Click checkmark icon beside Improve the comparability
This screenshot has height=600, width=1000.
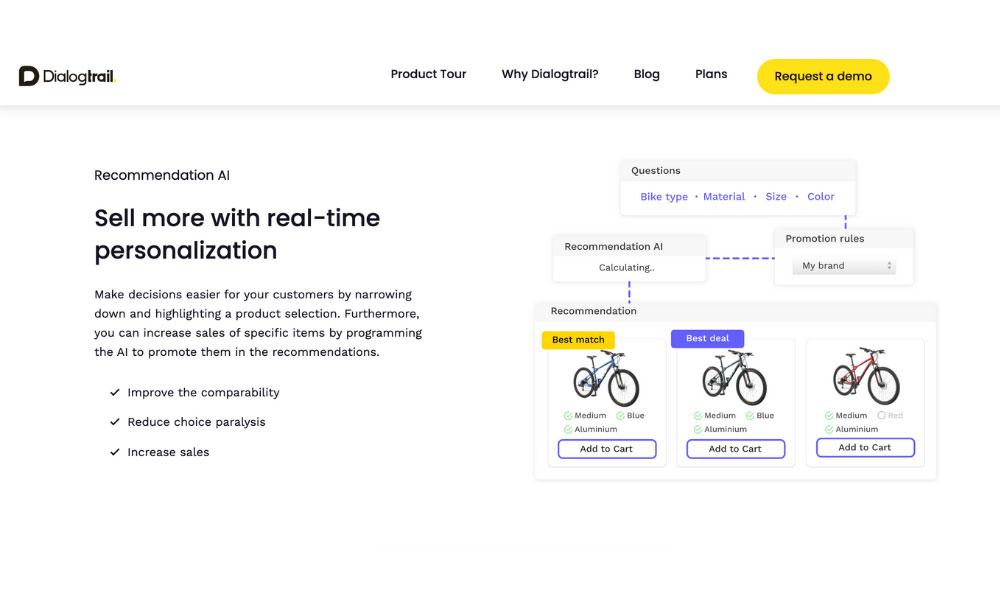coord(115,393)
